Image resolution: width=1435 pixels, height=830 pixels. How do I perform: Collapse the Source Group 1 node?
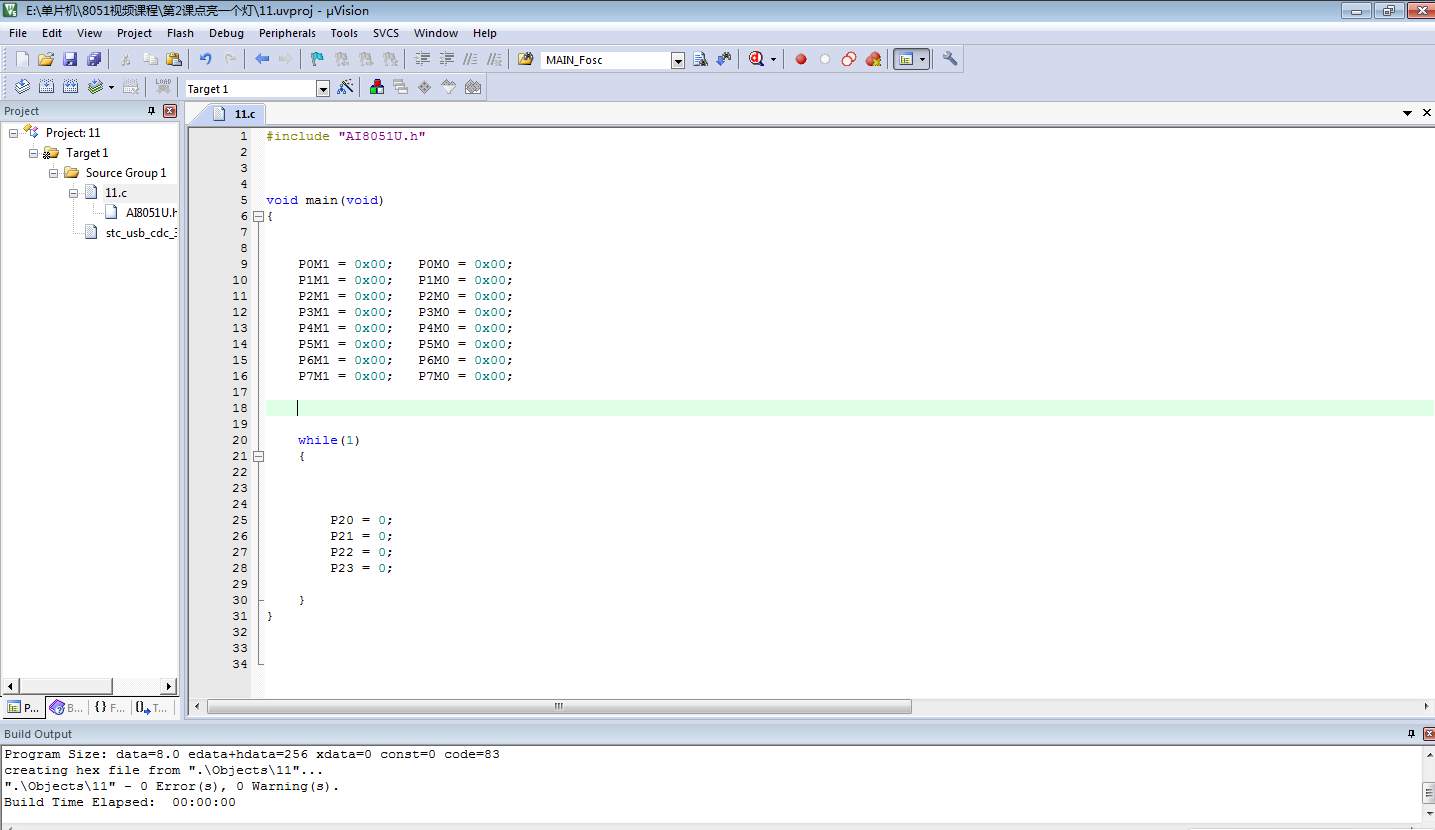pos(54,172)
